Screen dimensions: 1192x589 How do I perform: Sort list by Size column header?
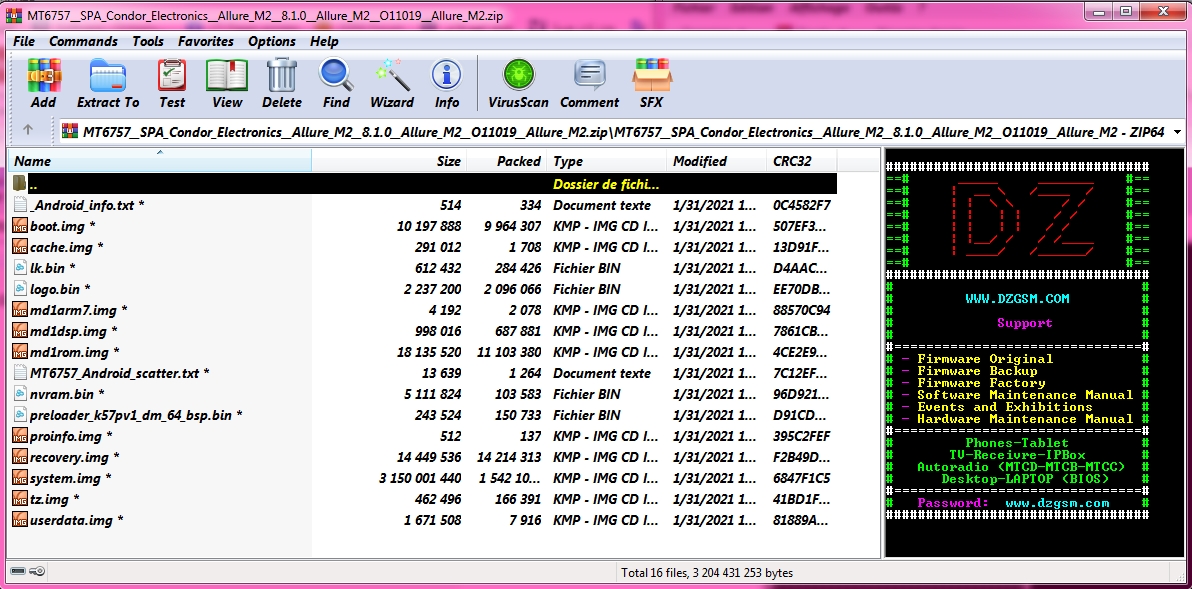point(449,161)
